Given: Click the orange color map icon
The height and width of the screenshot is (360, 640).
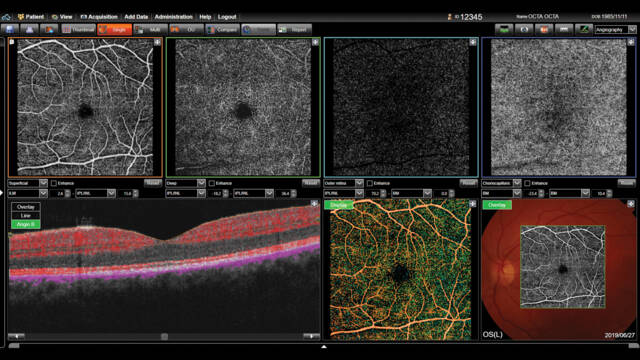Looking at the screenshot, I should click(544, 29).
